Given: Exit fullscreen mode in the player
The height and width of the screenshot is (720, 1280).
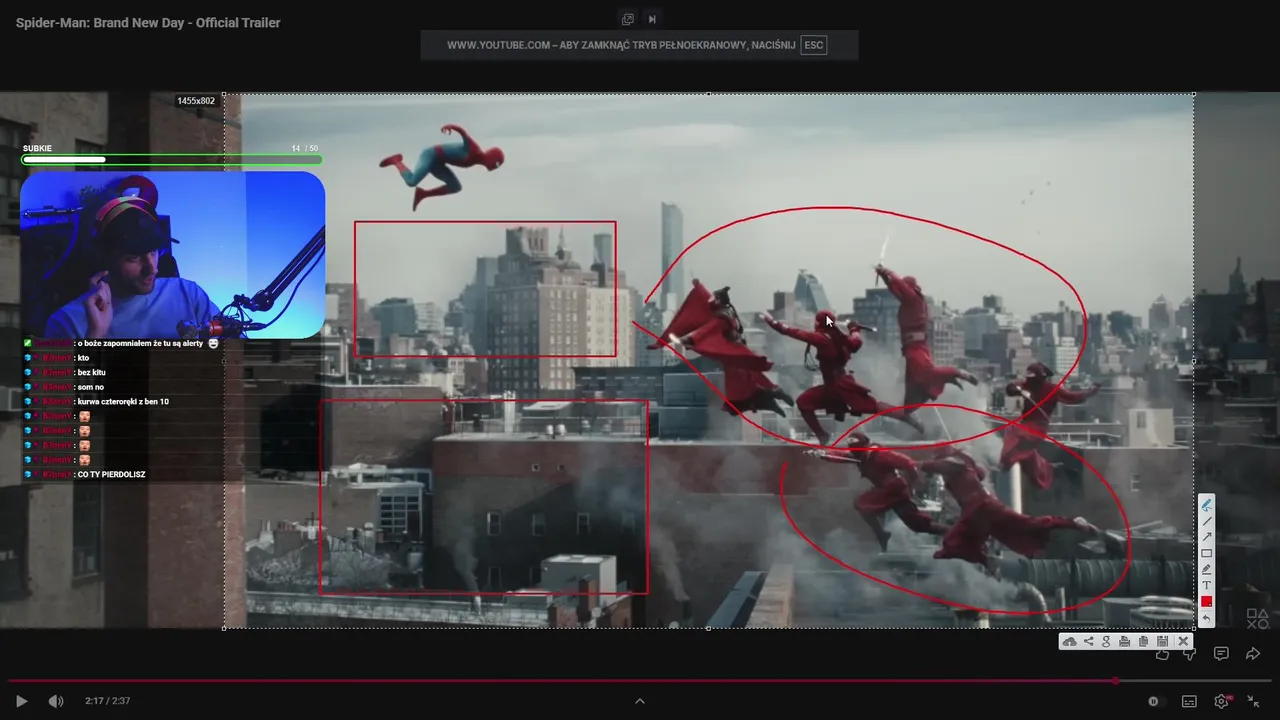Looking at the screenshot, I should click(x=1254, y=701).
